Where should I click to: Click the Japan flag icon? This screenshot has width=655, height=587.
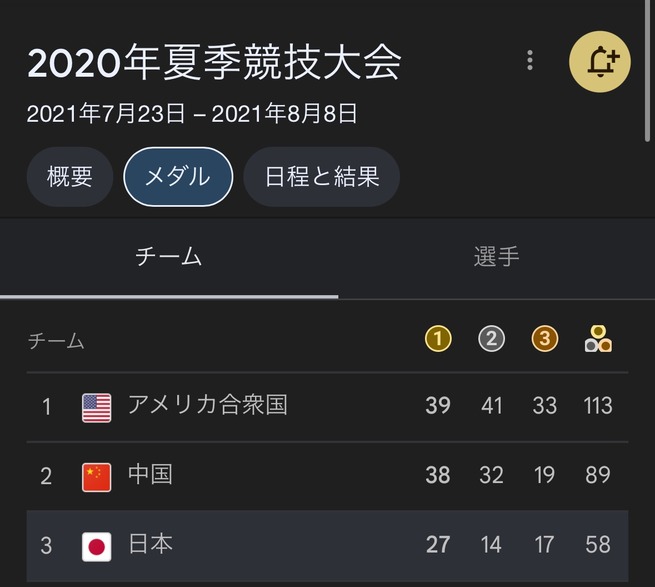pyautogui.click(x=96, y=546)
